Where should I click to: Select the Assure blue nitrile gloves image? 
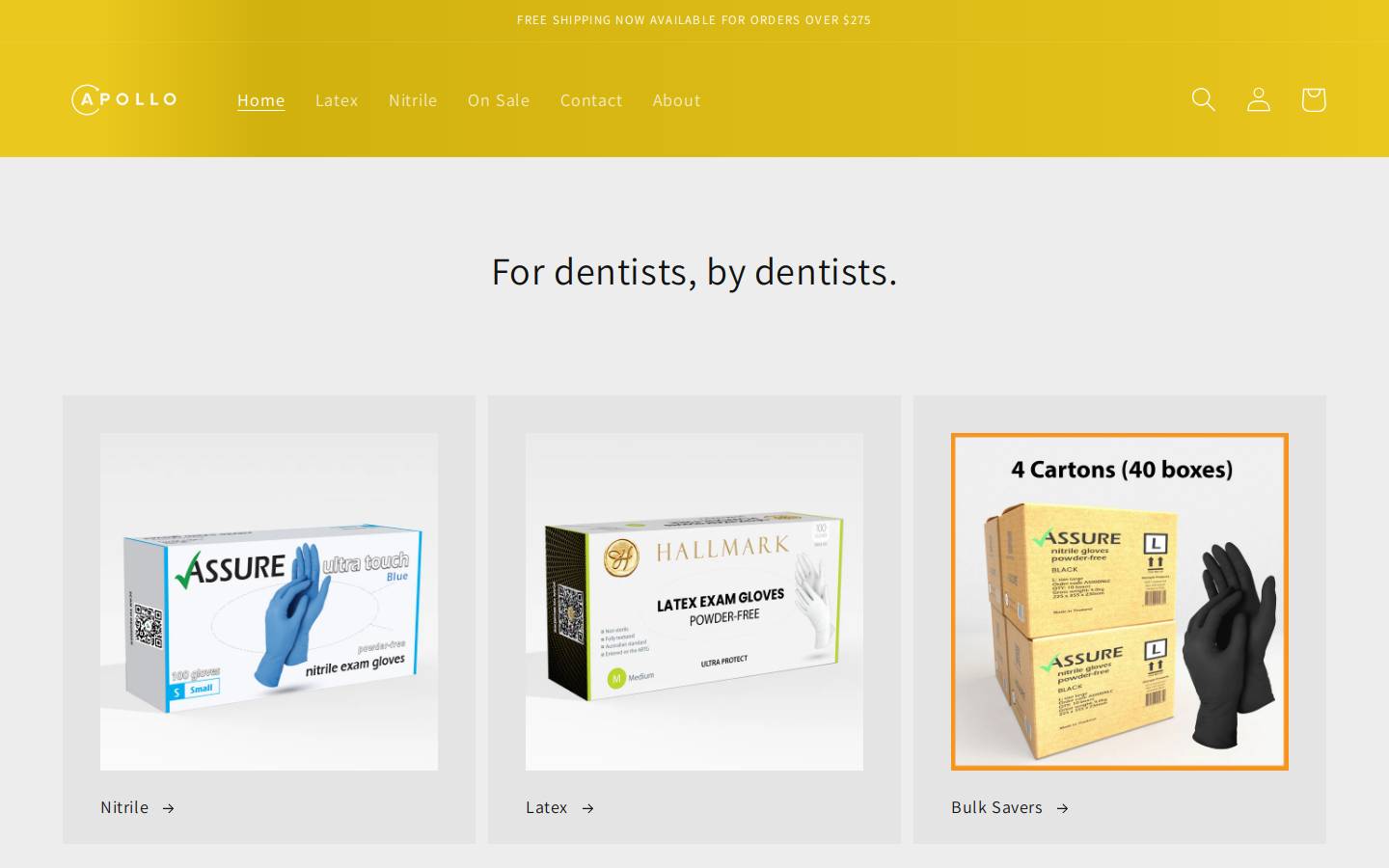pyautogui.click(x=269, y=602)
